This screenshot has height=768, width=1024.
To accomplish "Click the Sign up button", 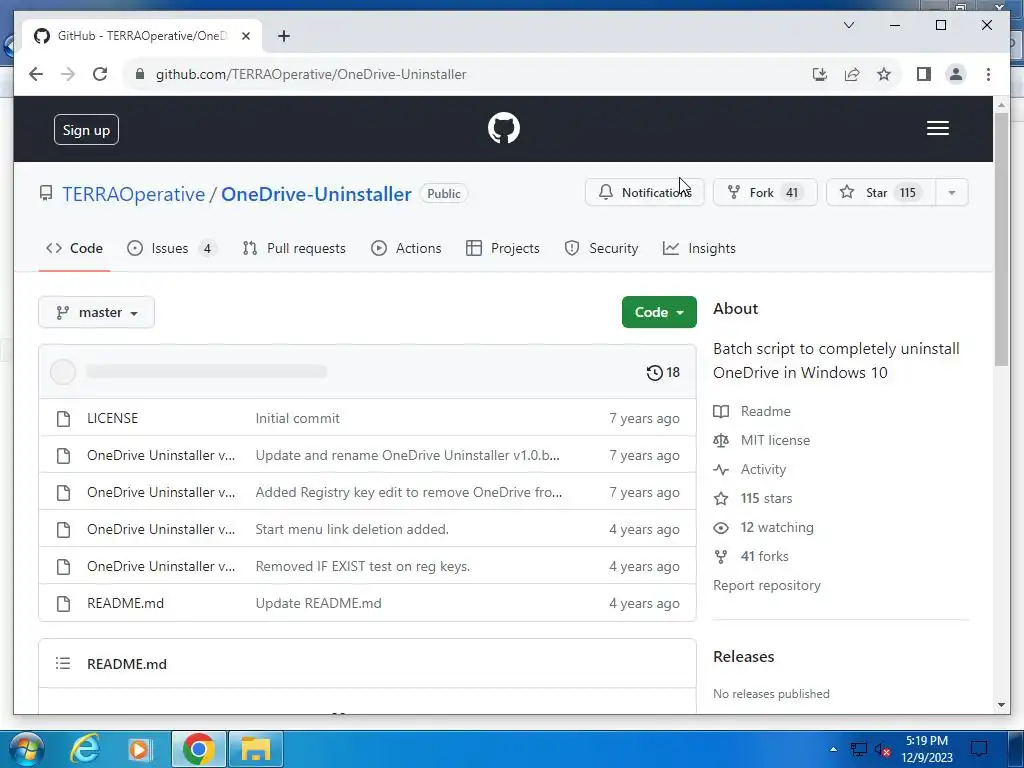I will click(86, 130).
